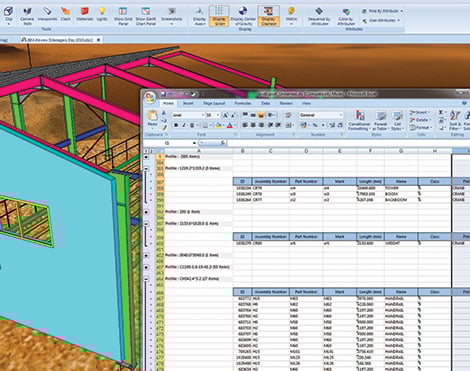Viewport: 470px width, 371px height.
Task: Click the Paste button in Clipboard
Action: pyautogui.click(x=152, y=119)
